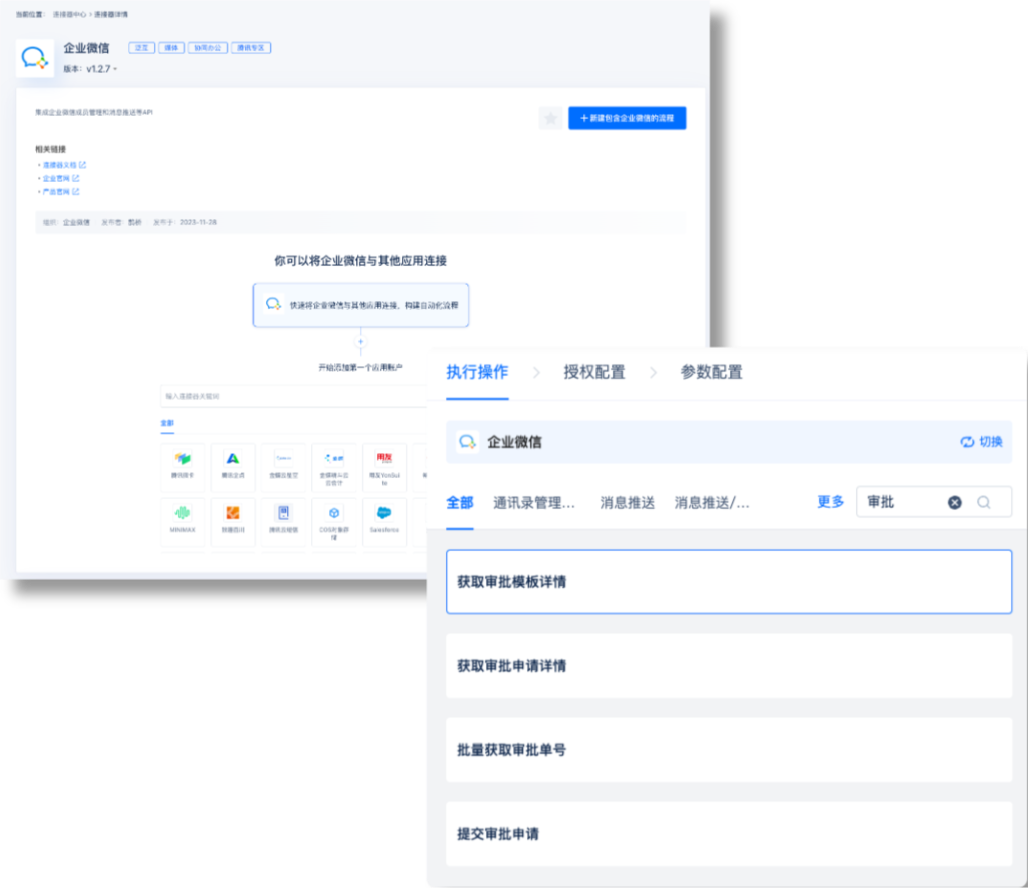
Task: Choose the 获取审批模板详情 operation
Action: coord(729,582)
